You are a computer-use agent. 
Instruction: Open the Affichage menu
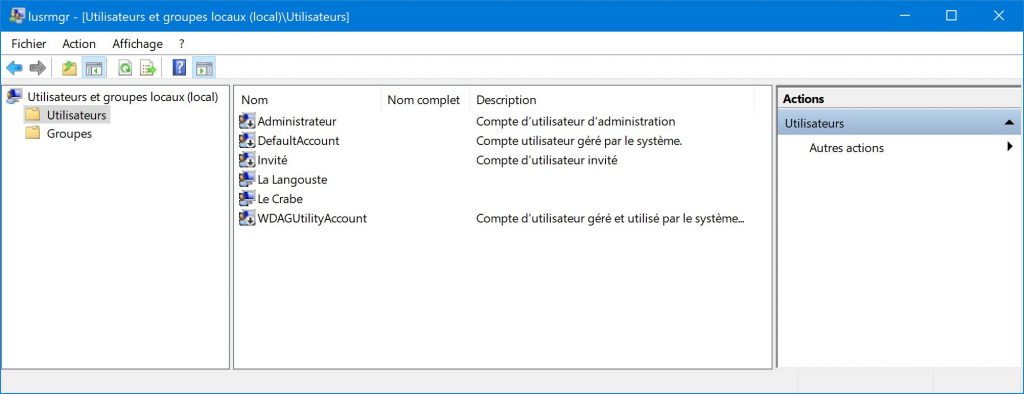pyautogui.click(x=137, y=44)
